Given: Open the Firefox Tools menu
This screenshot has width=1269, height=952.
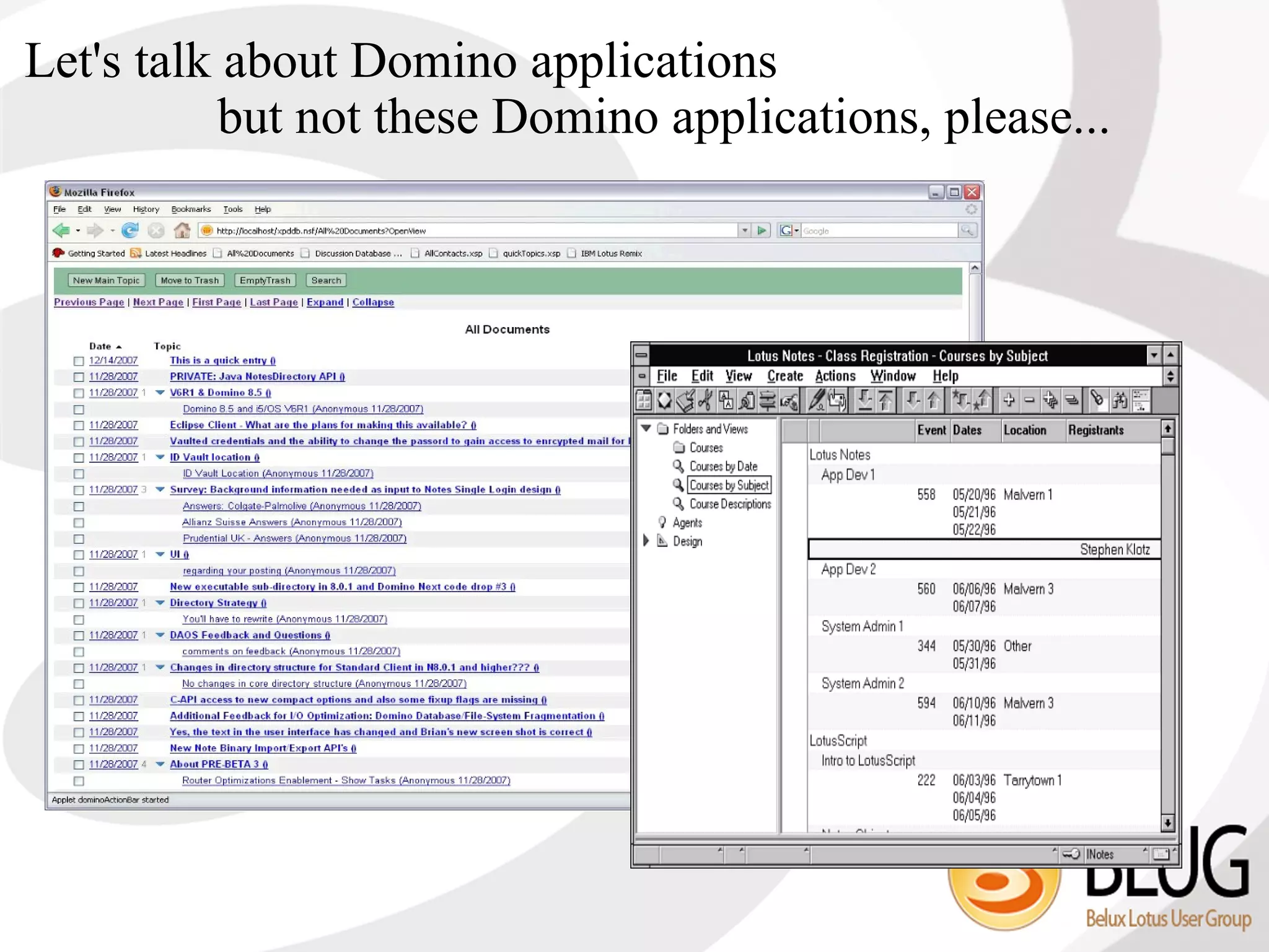Looking at the screenshot, I should (x=233, y=209).
